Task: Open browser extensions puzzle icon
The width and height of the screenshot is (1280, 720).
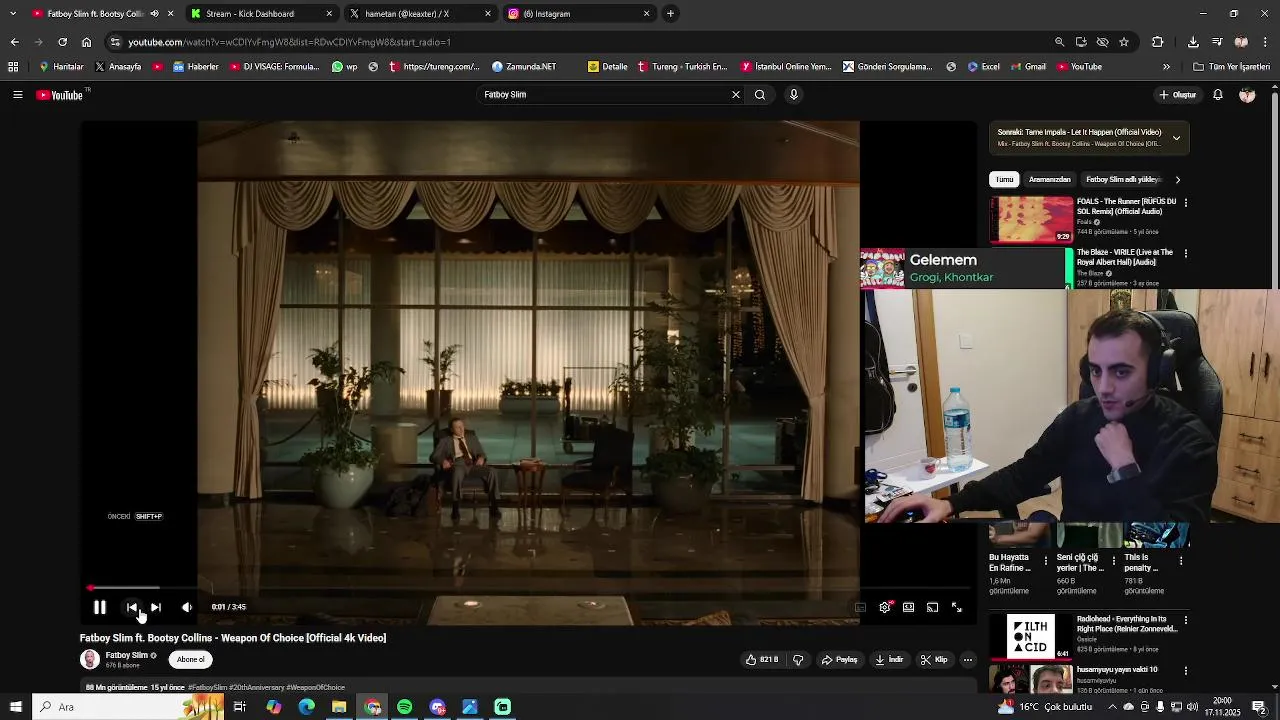Action: click(1158, 42)
